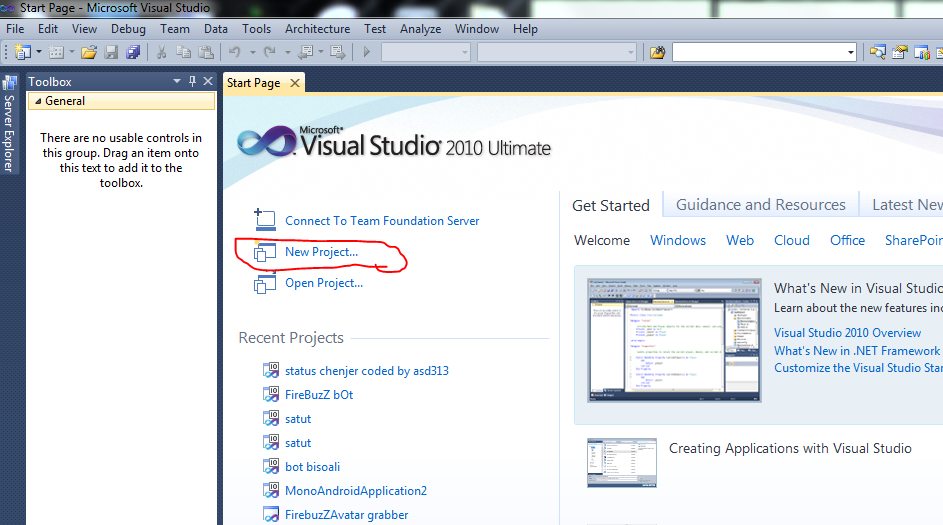The height and width of the screenshot is (525, 943).
Task: Open the Server Explorer side tab
Action: tap(9, 124)
